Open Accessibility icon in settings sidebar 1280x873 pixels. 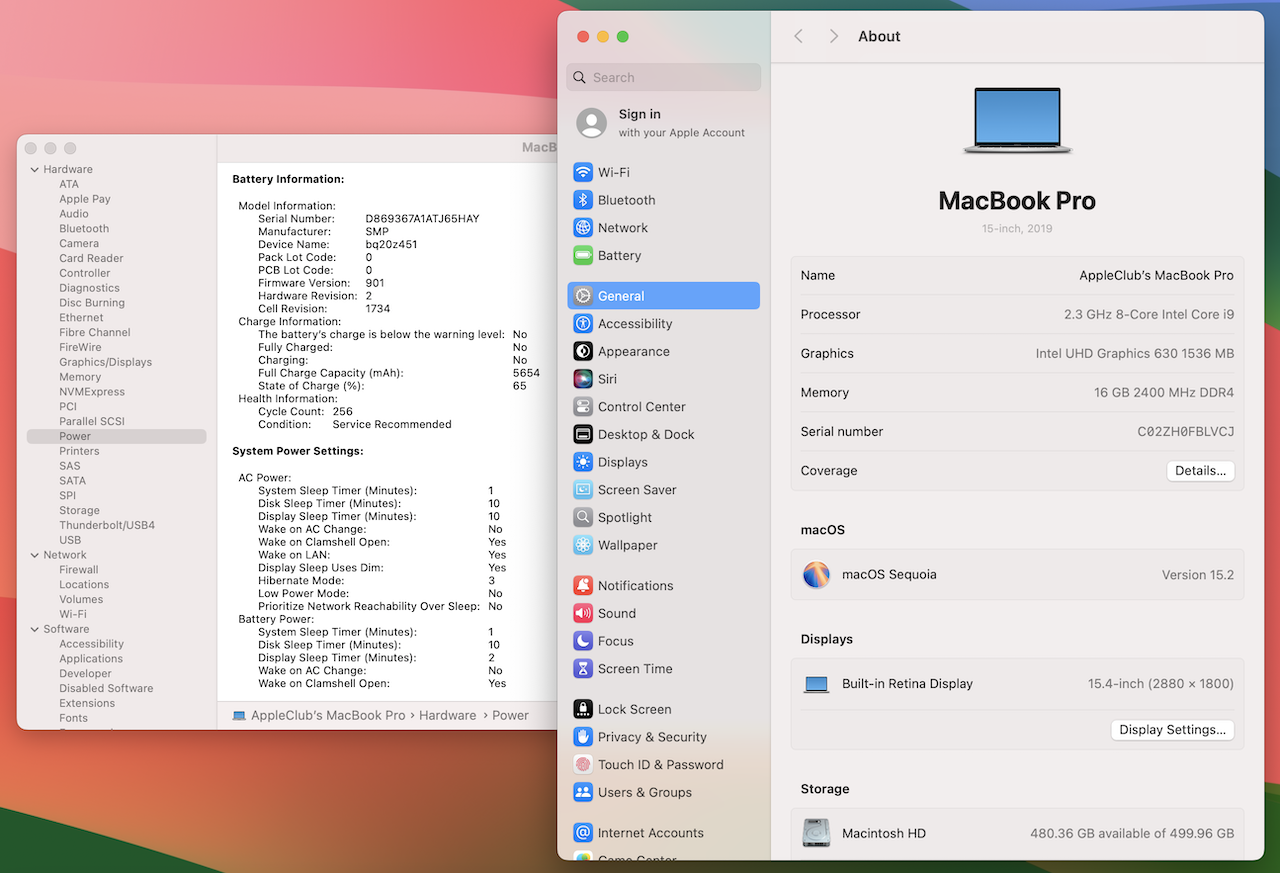583,324
